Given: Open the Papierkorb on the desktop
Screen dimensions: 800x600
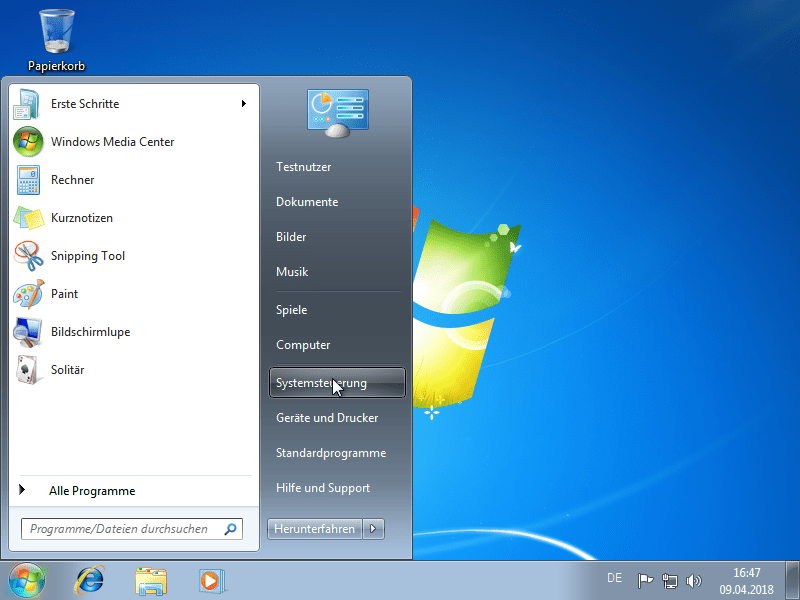Looking at the screenshot, I should coord(55,30).
